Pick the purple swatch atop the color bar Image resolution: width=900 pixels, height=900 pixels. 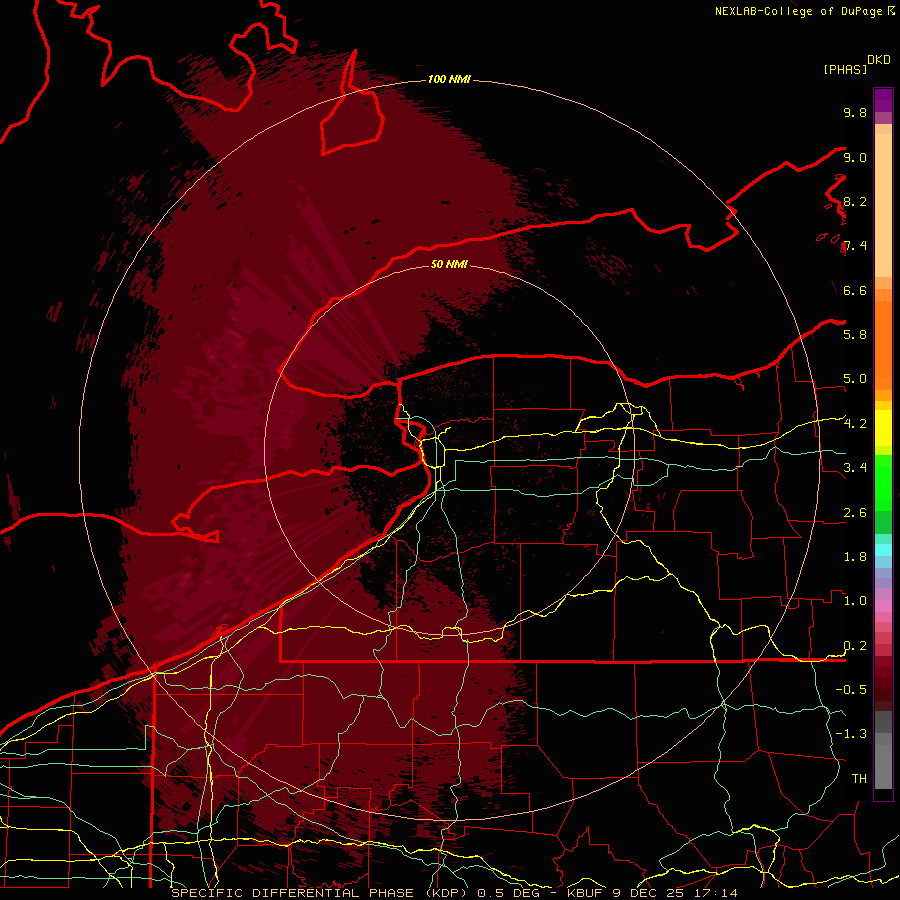883,100
